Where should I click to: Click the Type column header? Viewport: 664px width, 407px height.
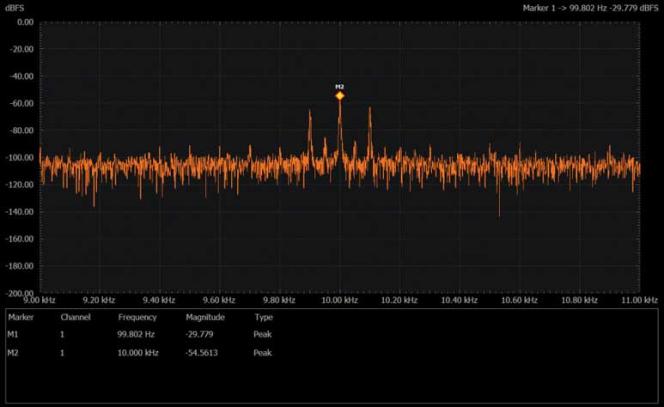(x=263, y=317)
